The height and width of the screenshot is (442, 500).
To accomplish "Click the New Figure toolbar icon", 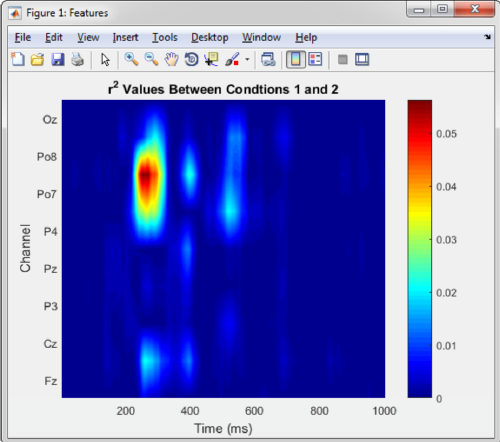I will tap(18, 60).
